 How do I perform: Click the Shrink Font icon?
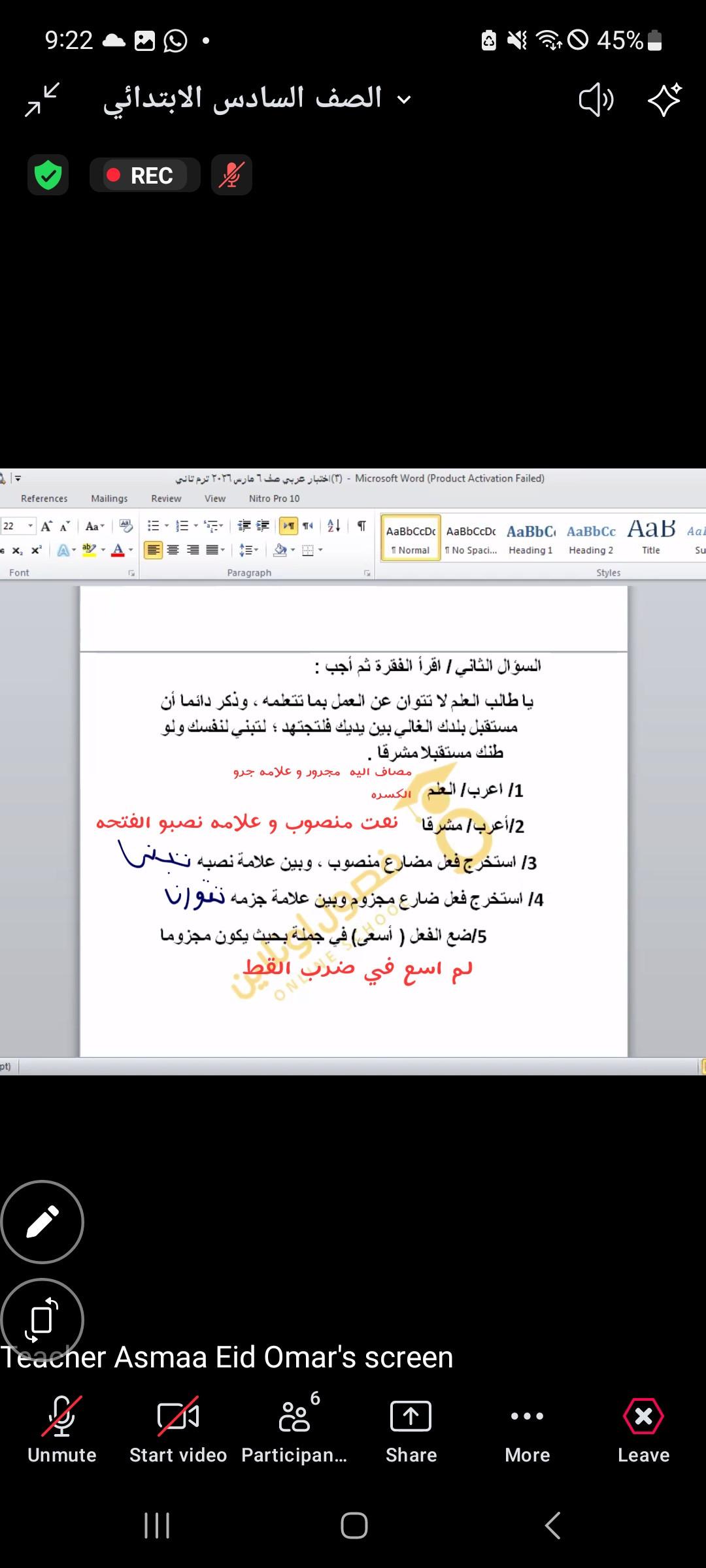pos(65,526)
